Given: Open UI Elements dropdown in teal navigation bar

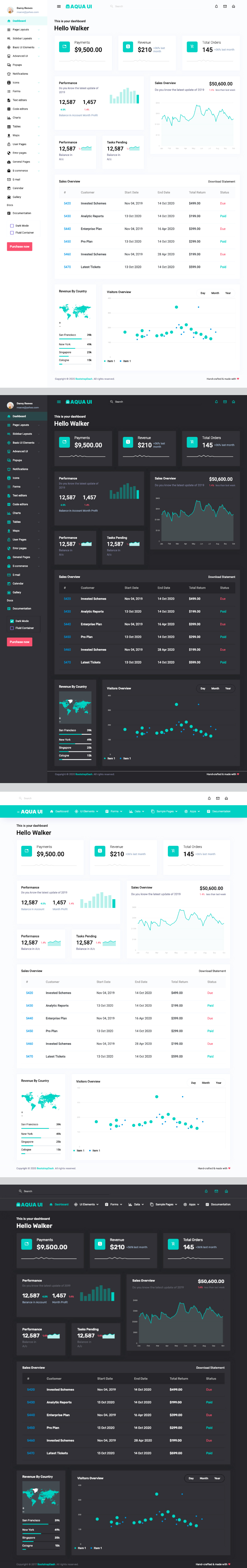Looking at the screenshot, I should 86,811.
